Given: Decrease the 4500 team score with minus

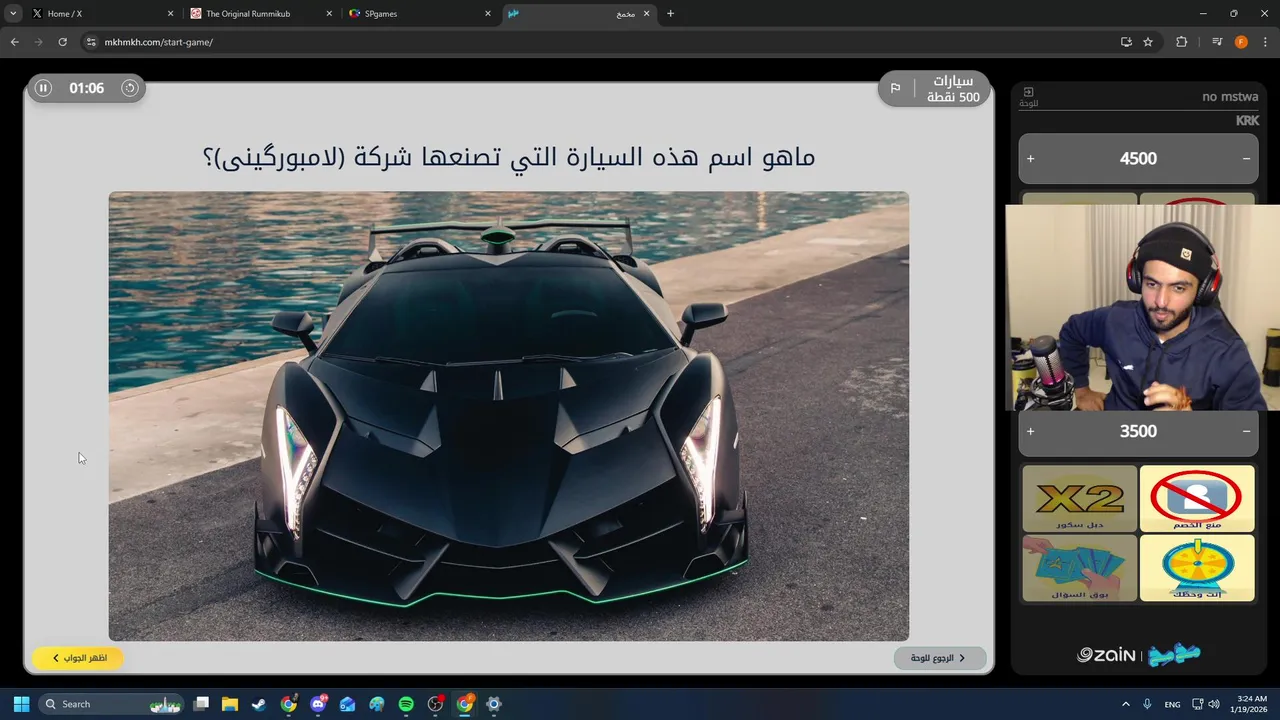Looking at the screenshot, I should tap(1246, 158).
